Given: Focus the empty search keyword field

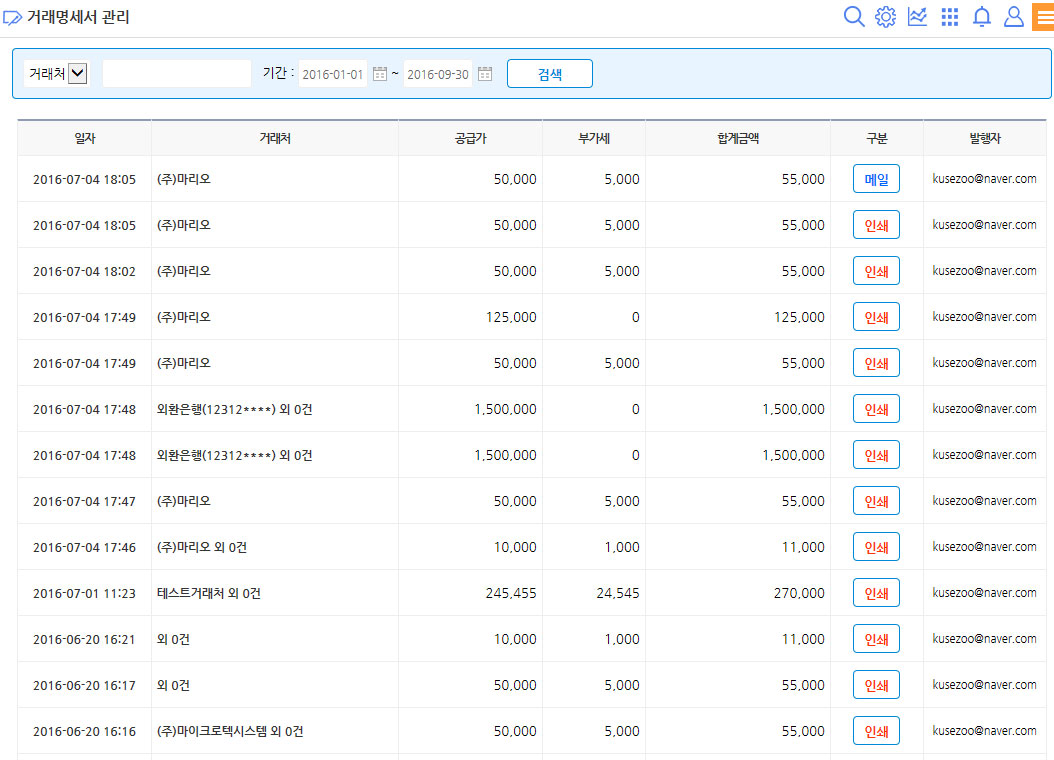Looking at the screenshot, I should [x=177, y=73].
